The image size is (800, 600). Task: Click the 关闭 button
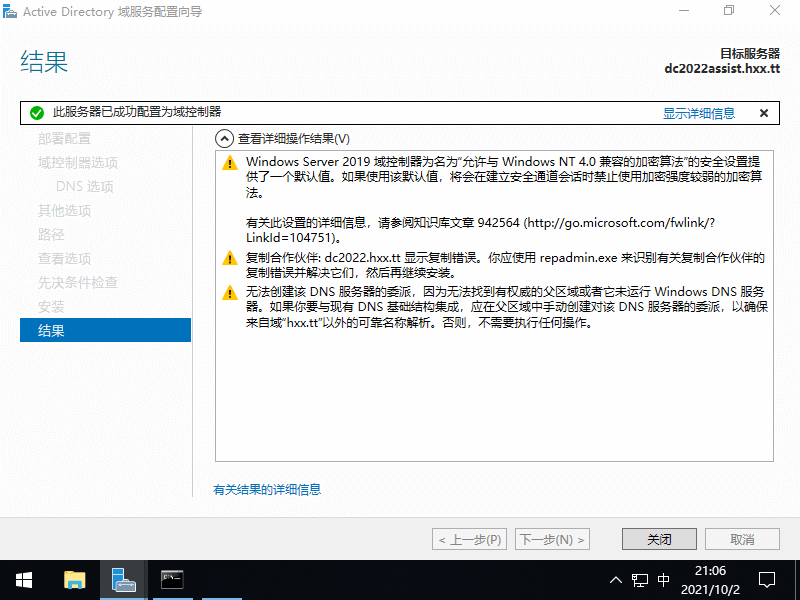(659, 539)
